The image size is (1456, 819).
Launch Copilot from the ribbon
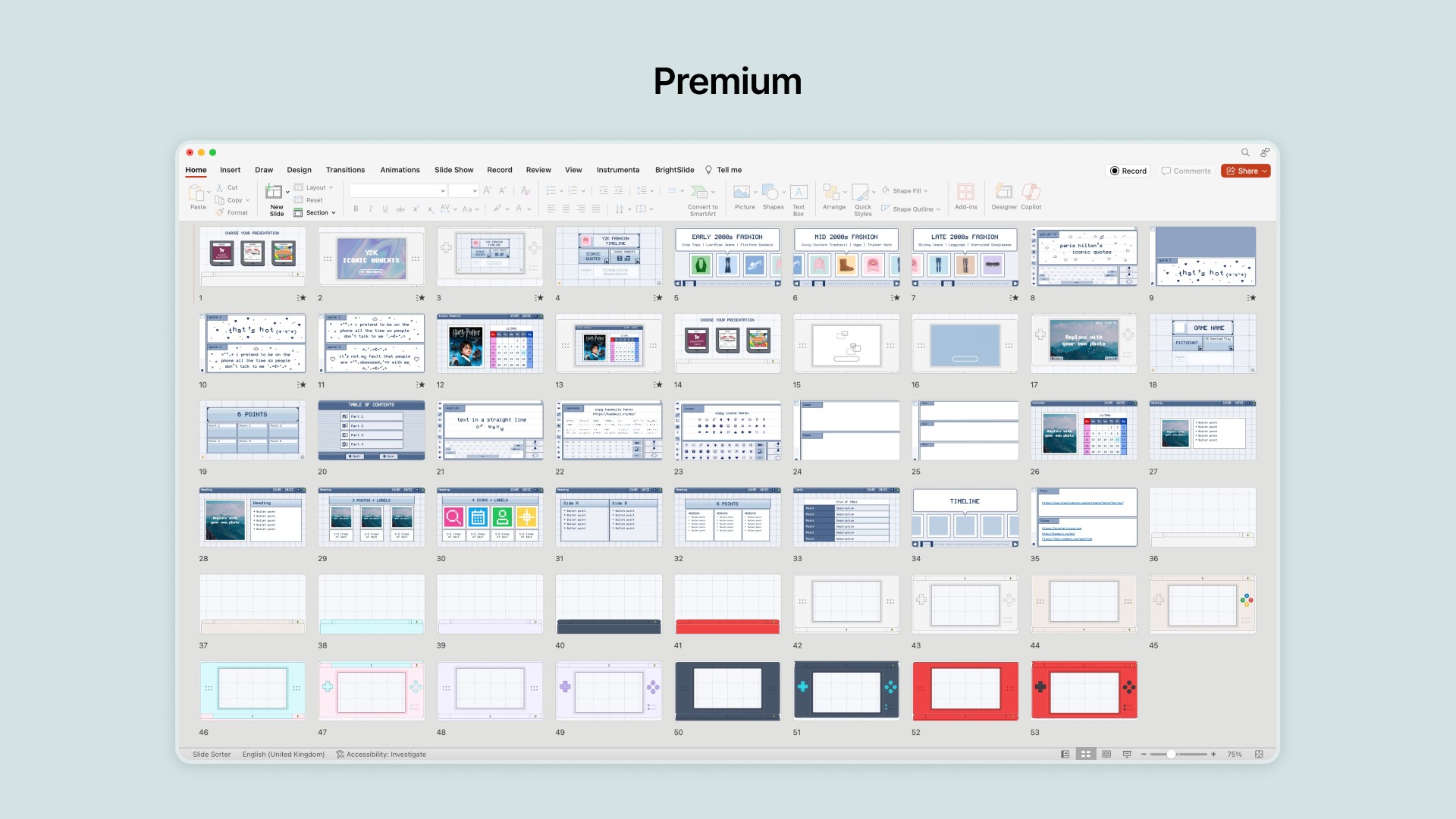click(x=1031, y=192)
